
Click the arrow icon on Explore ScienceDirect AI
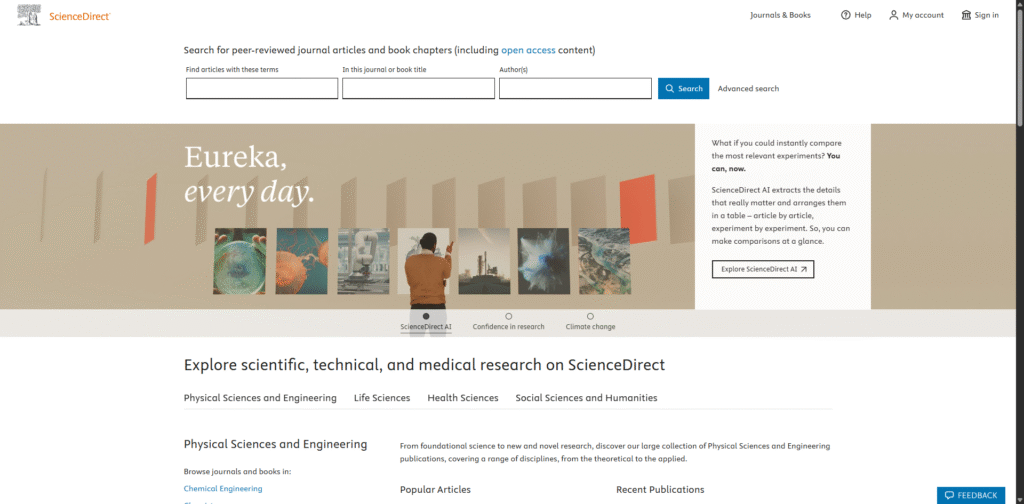coord(802,269)
